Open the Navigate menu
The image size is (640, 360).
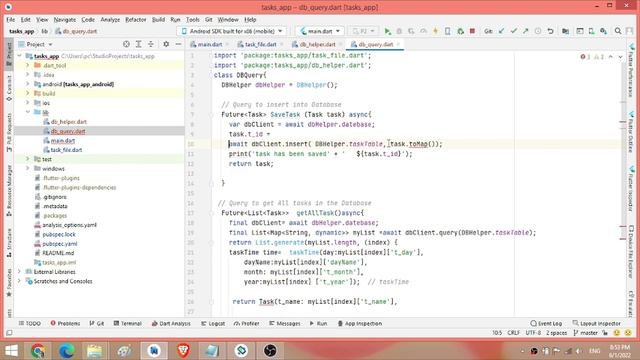click(x=64, y=20)
